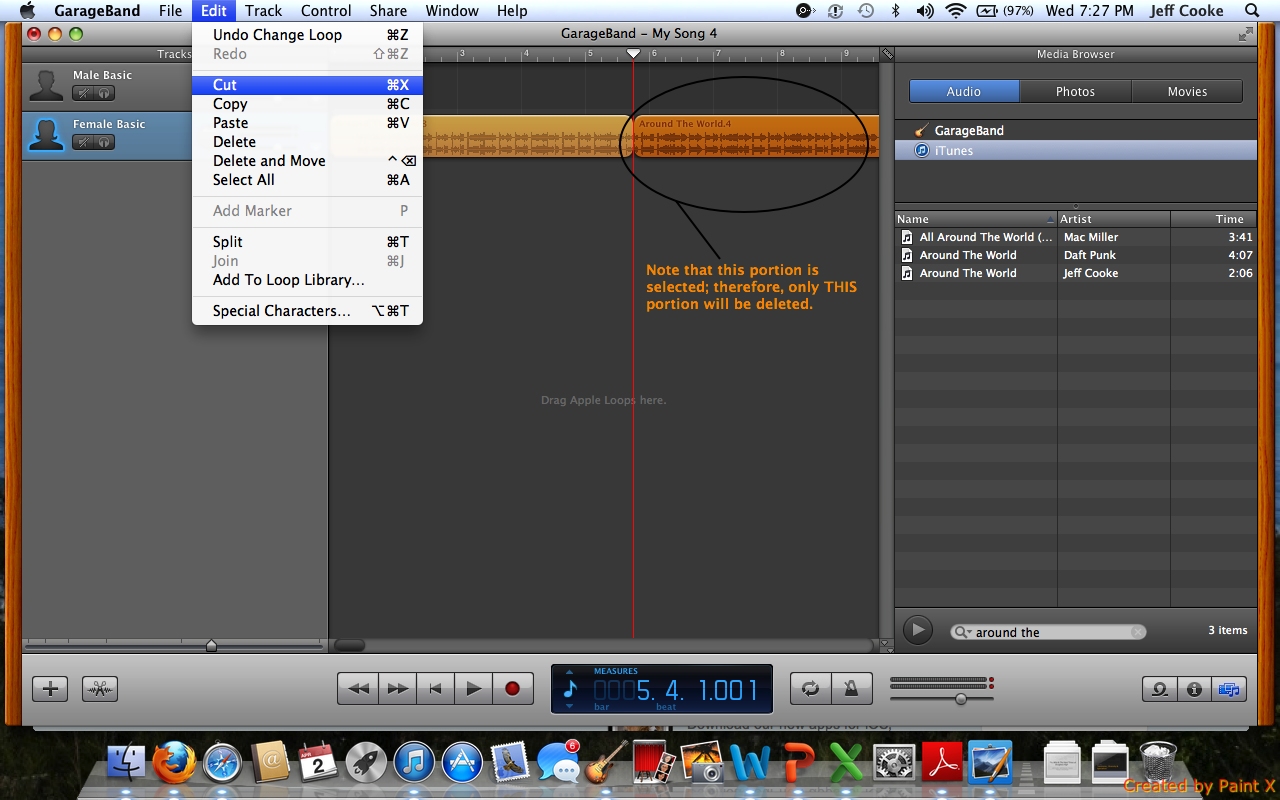
Task: Open the Control menu
Action: 326,11
